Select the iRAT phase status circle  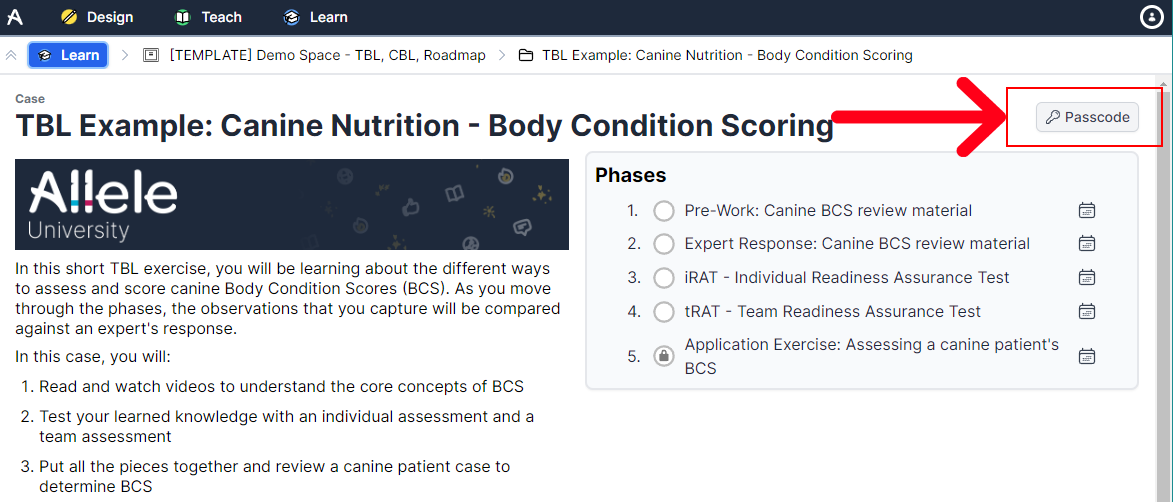pos(663,278)
